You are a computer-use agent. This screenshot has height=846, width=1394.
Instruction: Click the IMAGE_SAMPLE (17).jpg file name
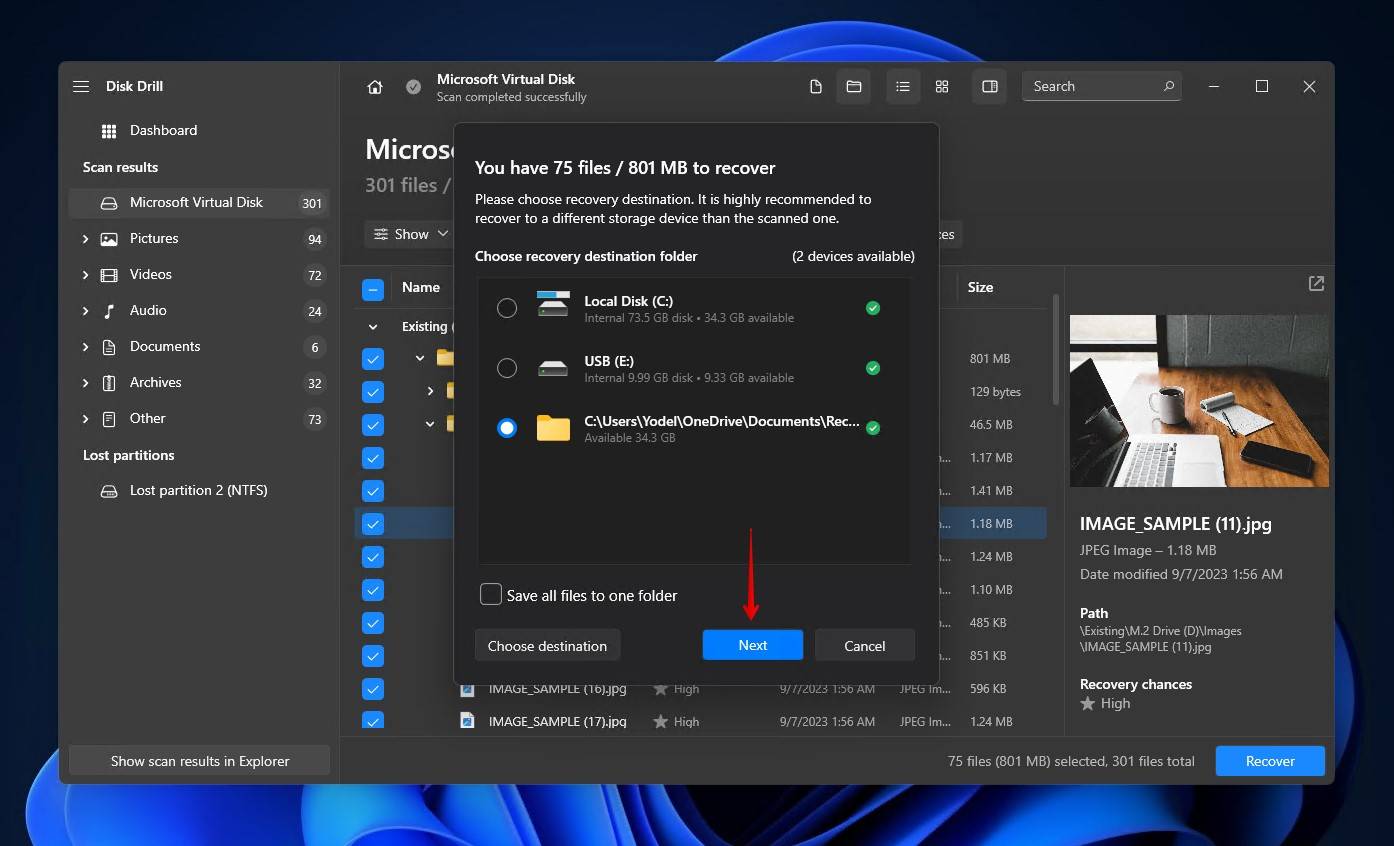558,721
